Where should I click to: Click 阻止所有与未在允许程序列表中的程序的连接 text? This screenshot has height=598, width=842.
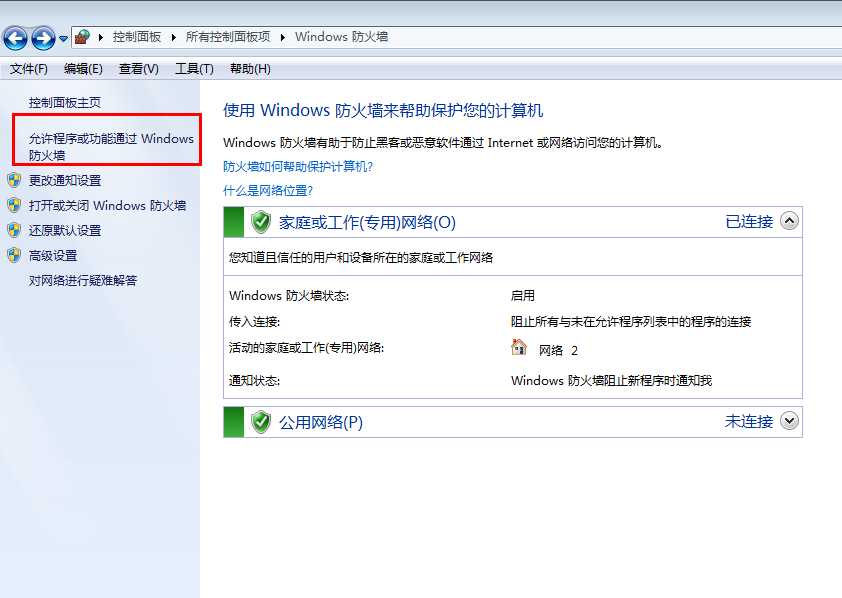630,322
